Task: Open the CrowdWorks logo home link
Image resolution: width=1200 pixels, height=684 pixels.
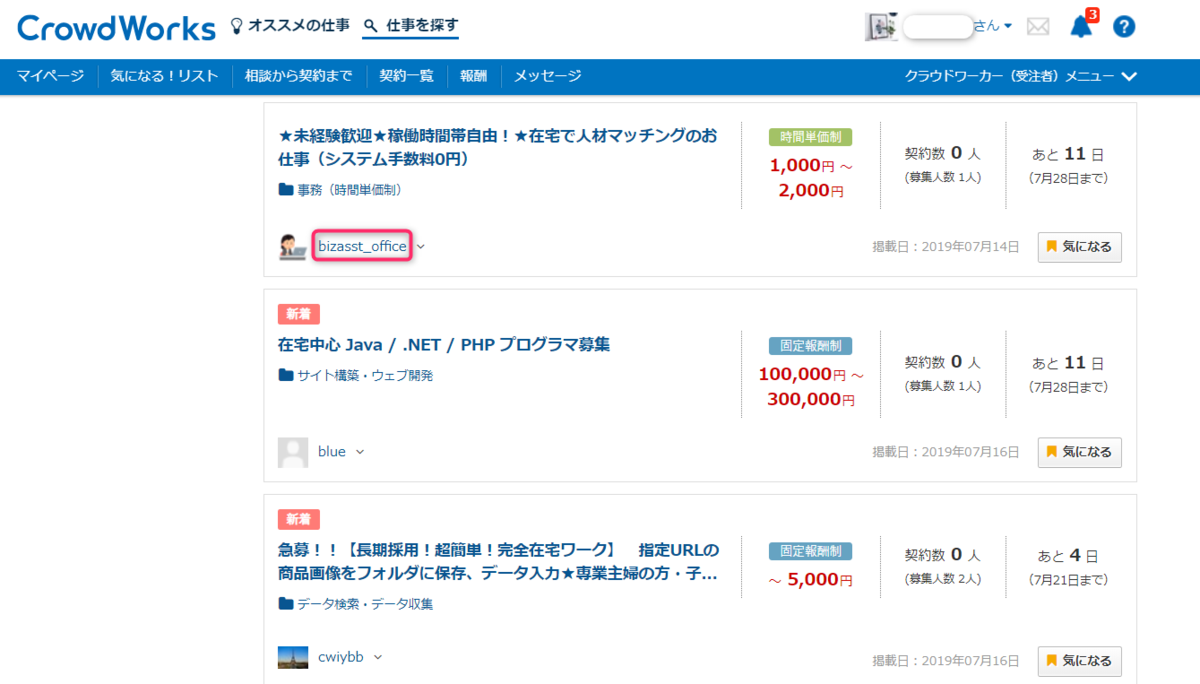Action: point(116,27)
